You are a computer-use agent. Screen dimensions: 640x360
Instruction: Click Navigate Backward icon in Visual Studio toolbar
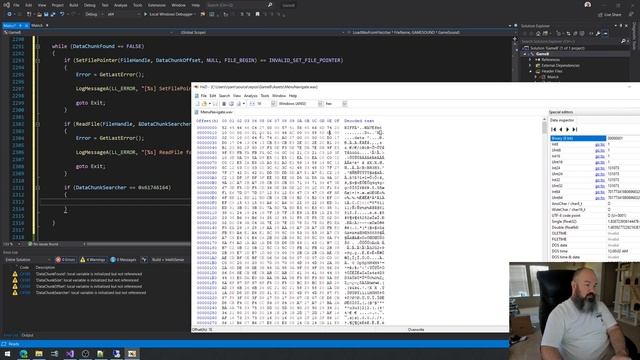point(9,14)
